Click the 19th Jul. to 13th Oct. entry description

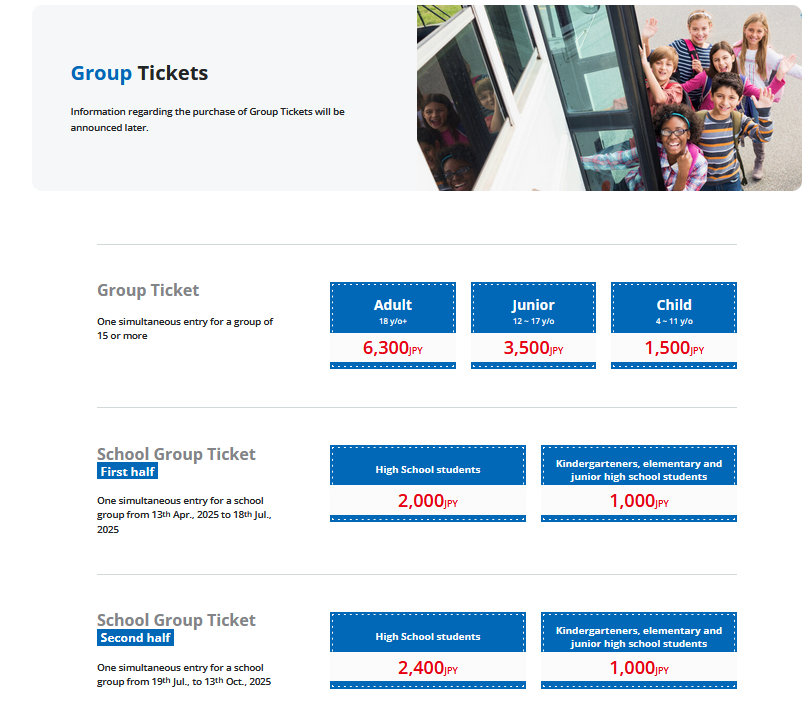pyautogui.click(x=183, y=674)
